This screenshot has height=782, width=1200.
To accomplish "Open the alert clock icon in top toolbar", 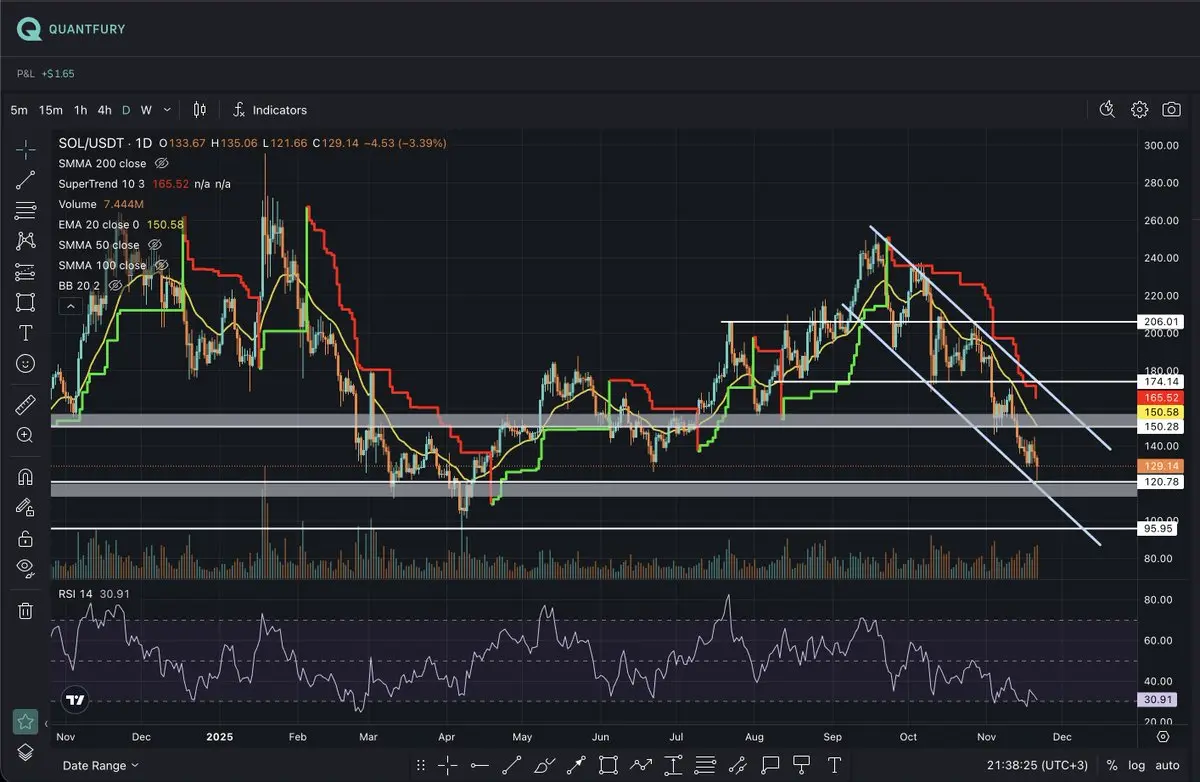I will coord(1107,110).
